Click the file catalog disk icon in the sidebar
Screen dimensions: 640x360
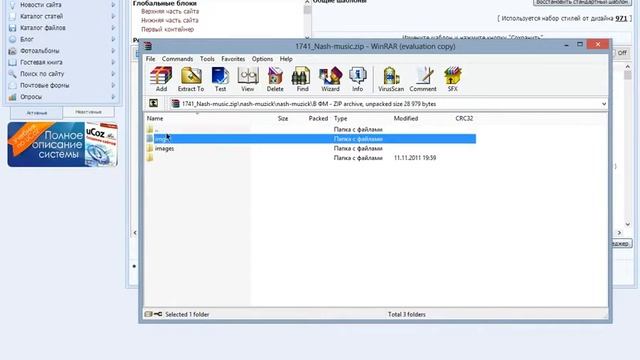[x=13, y=28]
